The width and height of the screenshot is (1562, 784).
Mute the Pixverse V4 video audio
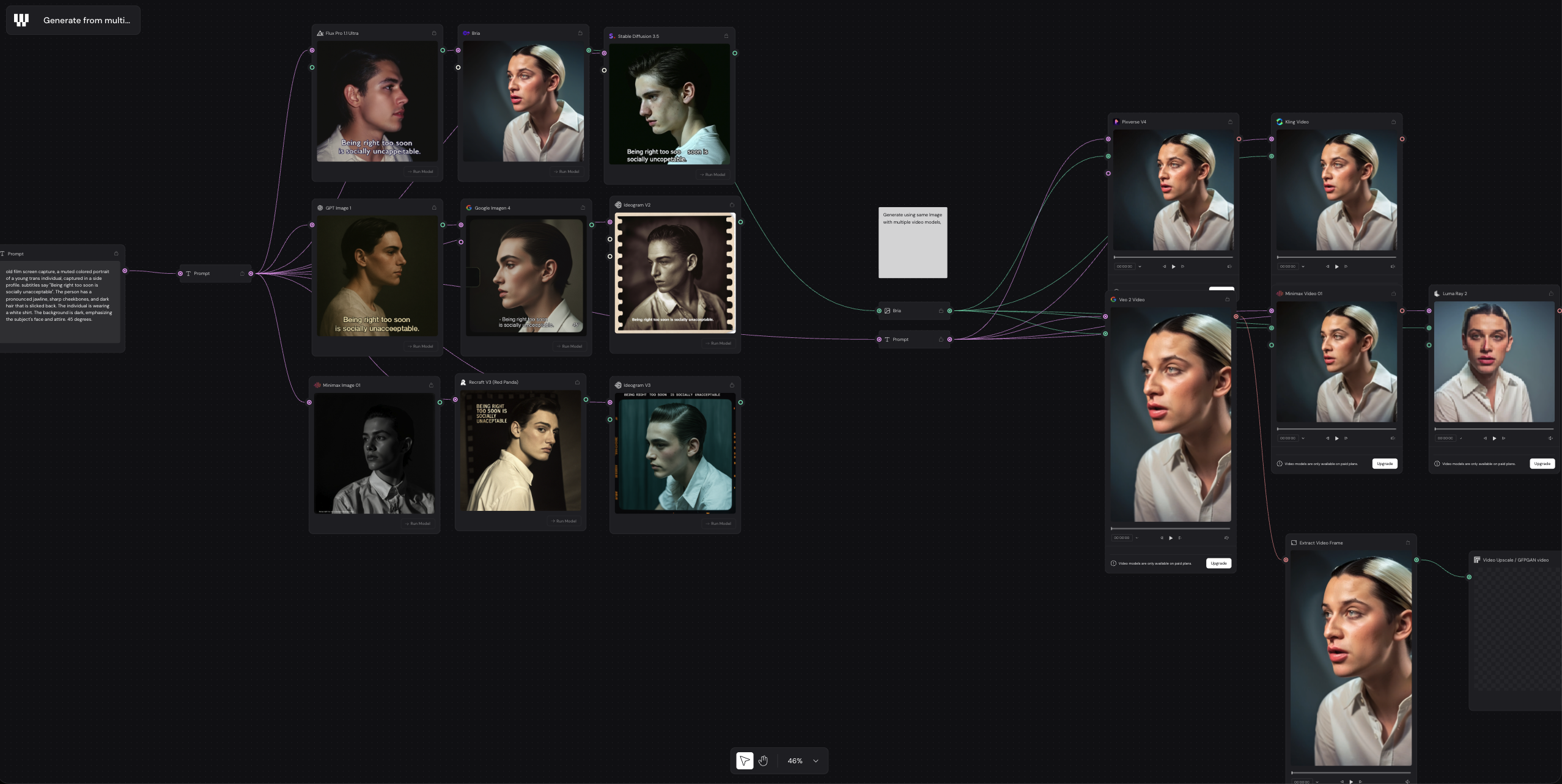1229,266
